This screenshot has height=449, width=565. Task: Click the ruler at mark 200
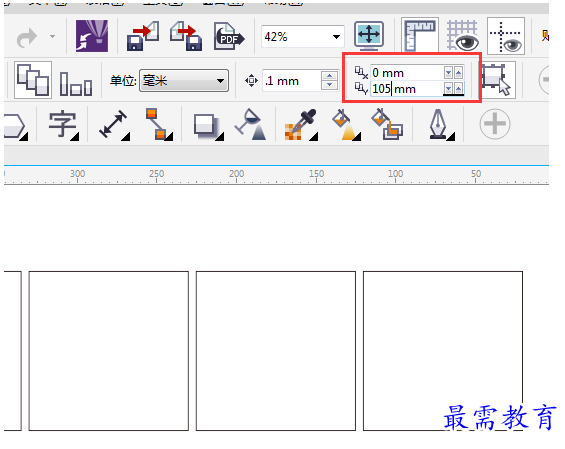[x=237, y=174]
